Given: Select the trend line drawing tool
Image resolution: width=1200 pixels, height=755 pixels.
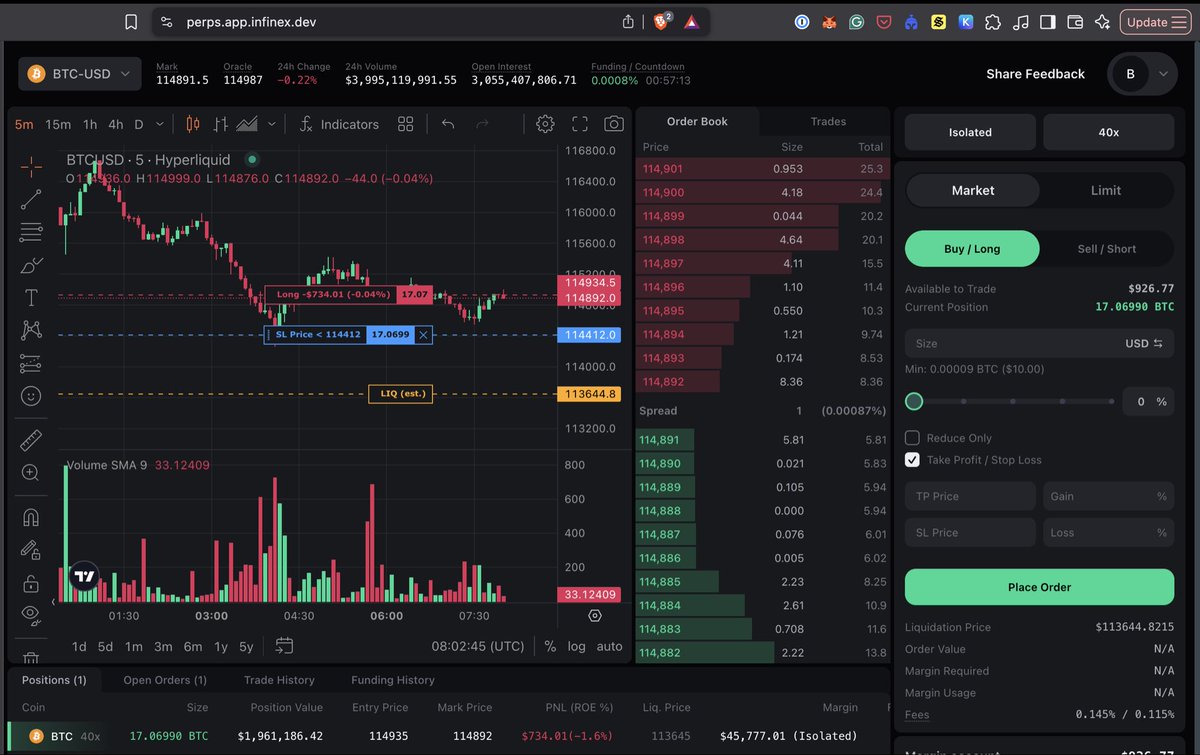Looking at the screenshot, I should (31, 200).
